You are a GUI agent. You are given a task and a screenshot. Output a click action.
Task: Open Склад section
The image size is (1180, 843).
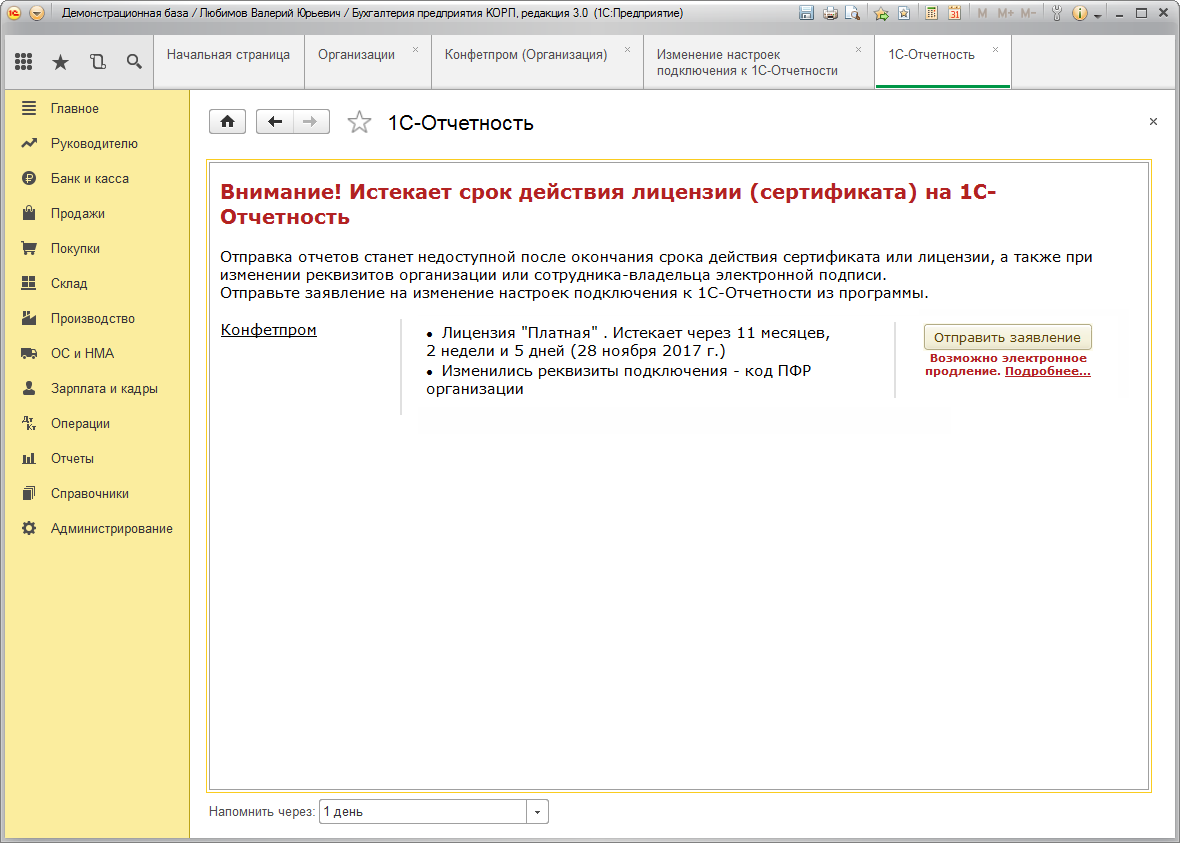[95, 284]
